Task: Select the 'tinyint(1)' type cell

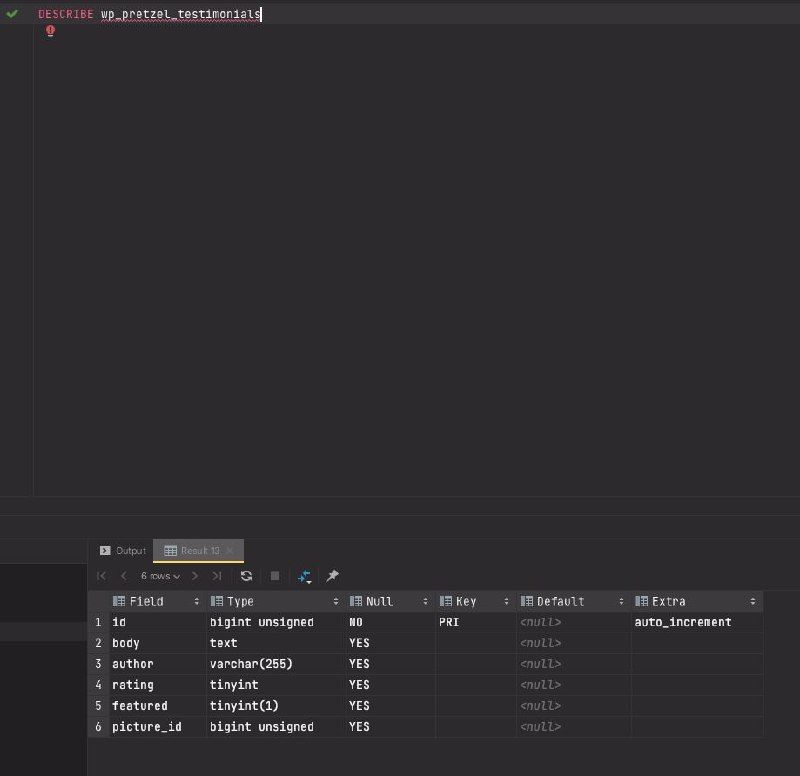Action: pos(276,706)
